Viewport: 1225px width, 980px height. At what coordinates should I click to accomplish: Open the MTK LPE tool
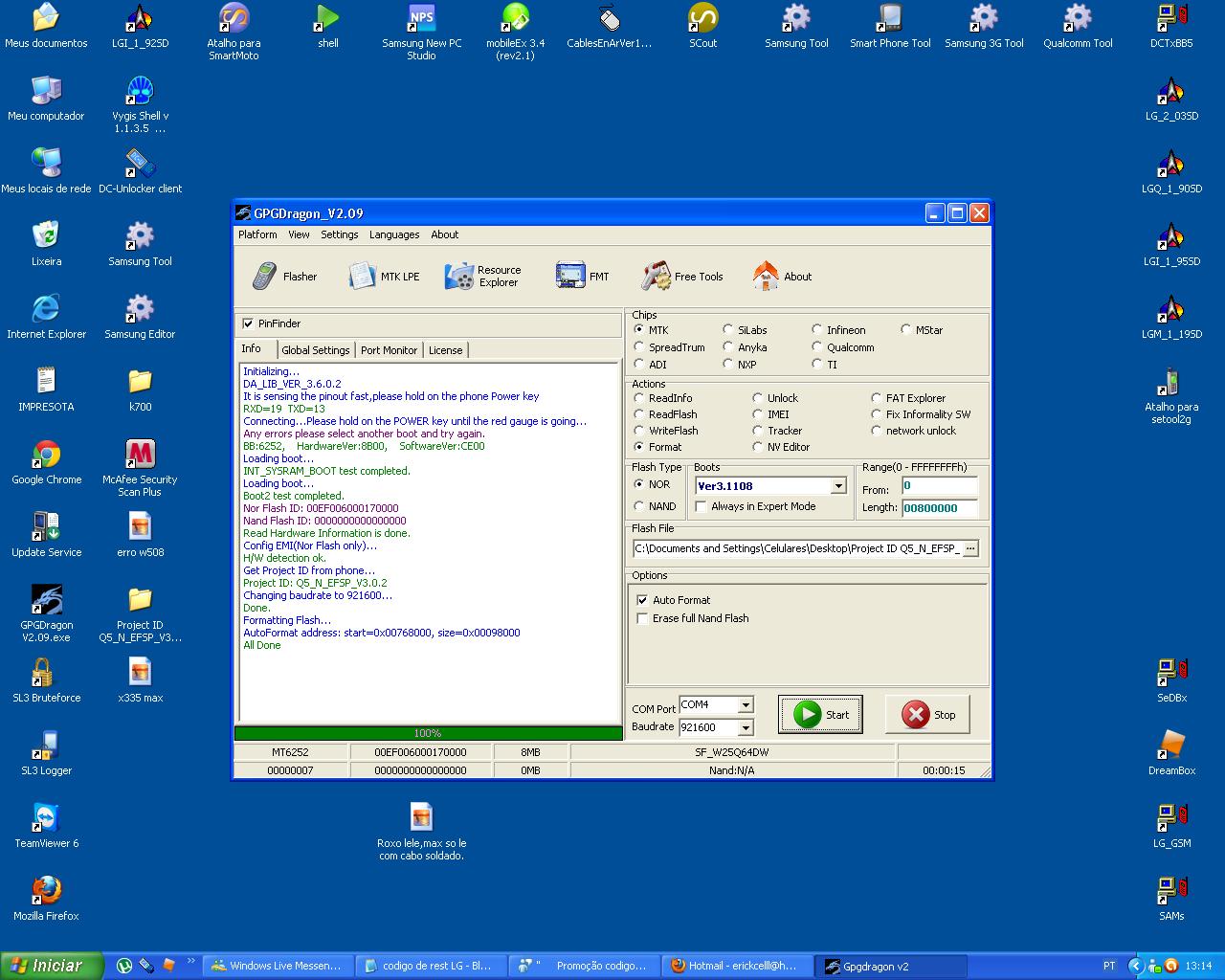[x=384, y=277]
